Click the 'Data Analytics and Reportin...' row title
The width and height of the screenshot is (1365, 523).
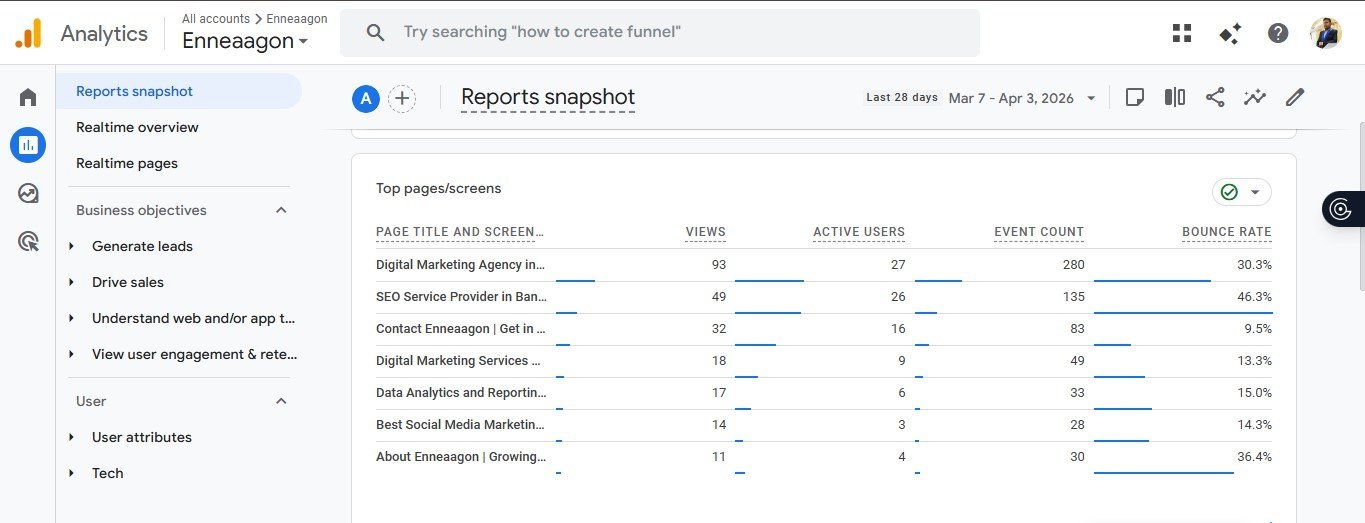[x=461, y=393]
